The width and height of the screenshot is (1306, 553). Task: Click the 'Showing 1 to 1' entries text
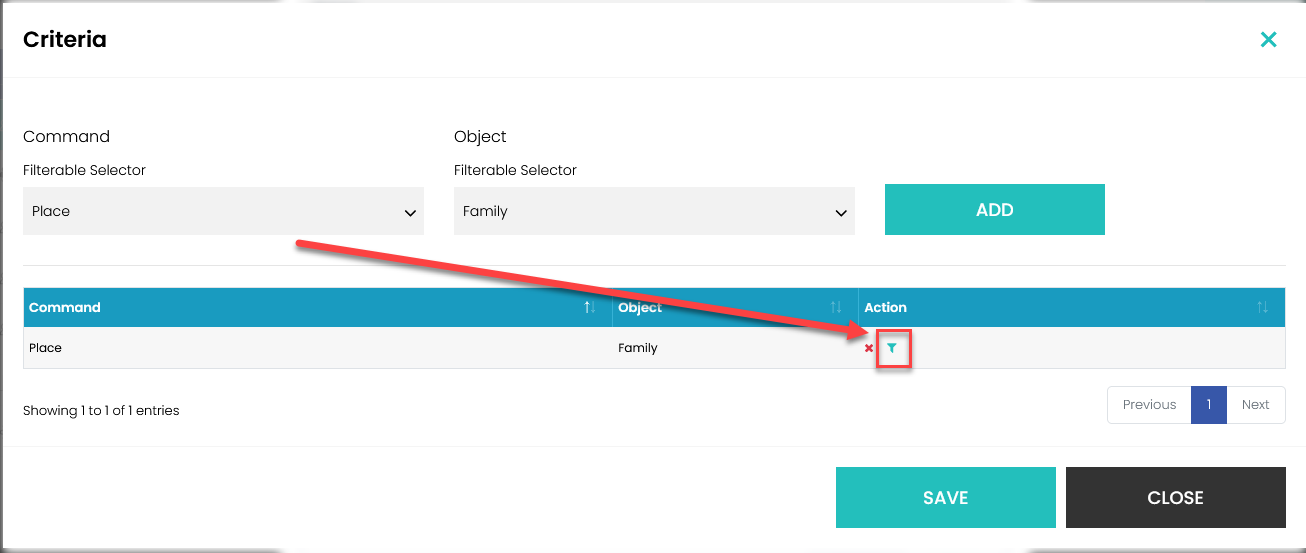point(101,410)
